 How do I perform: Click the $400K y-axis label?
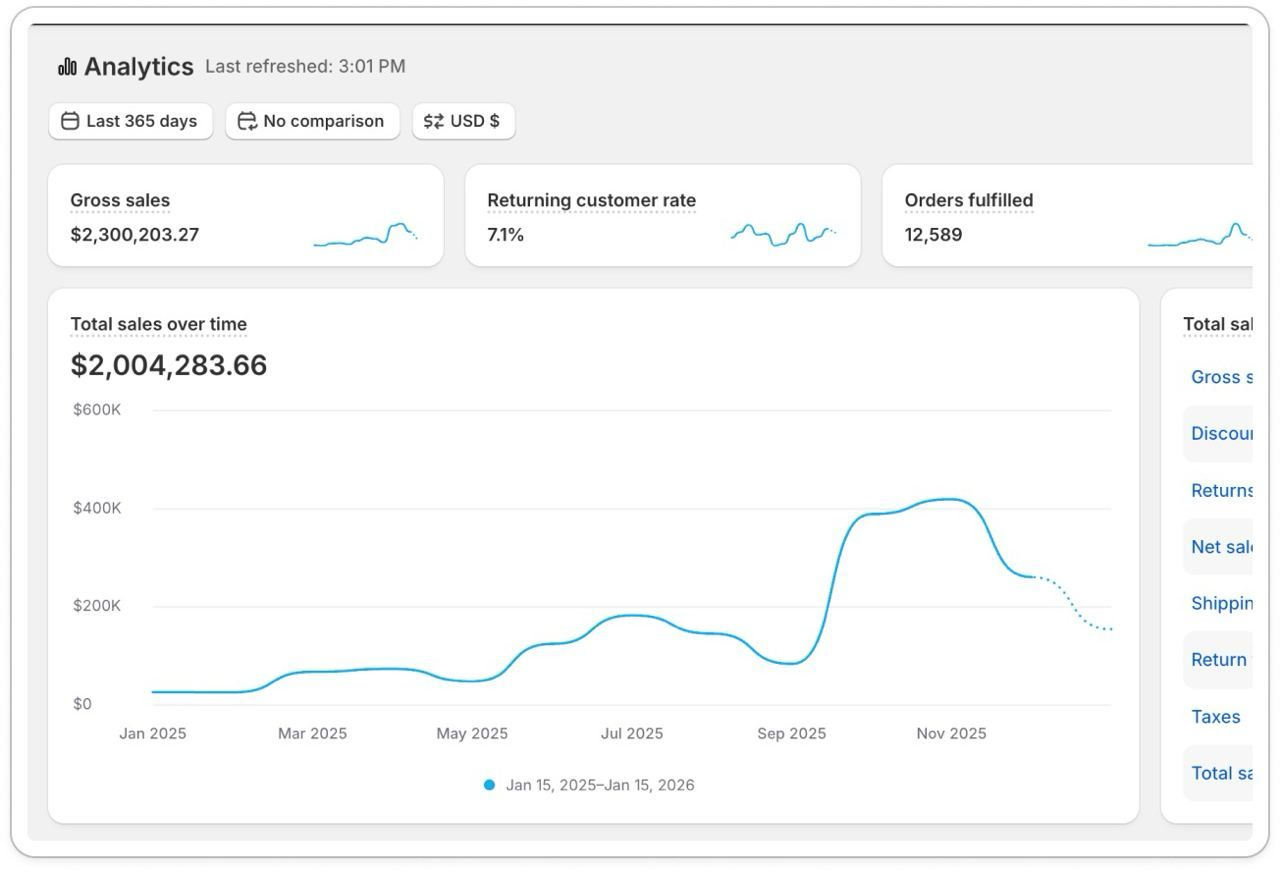[97, 508]
